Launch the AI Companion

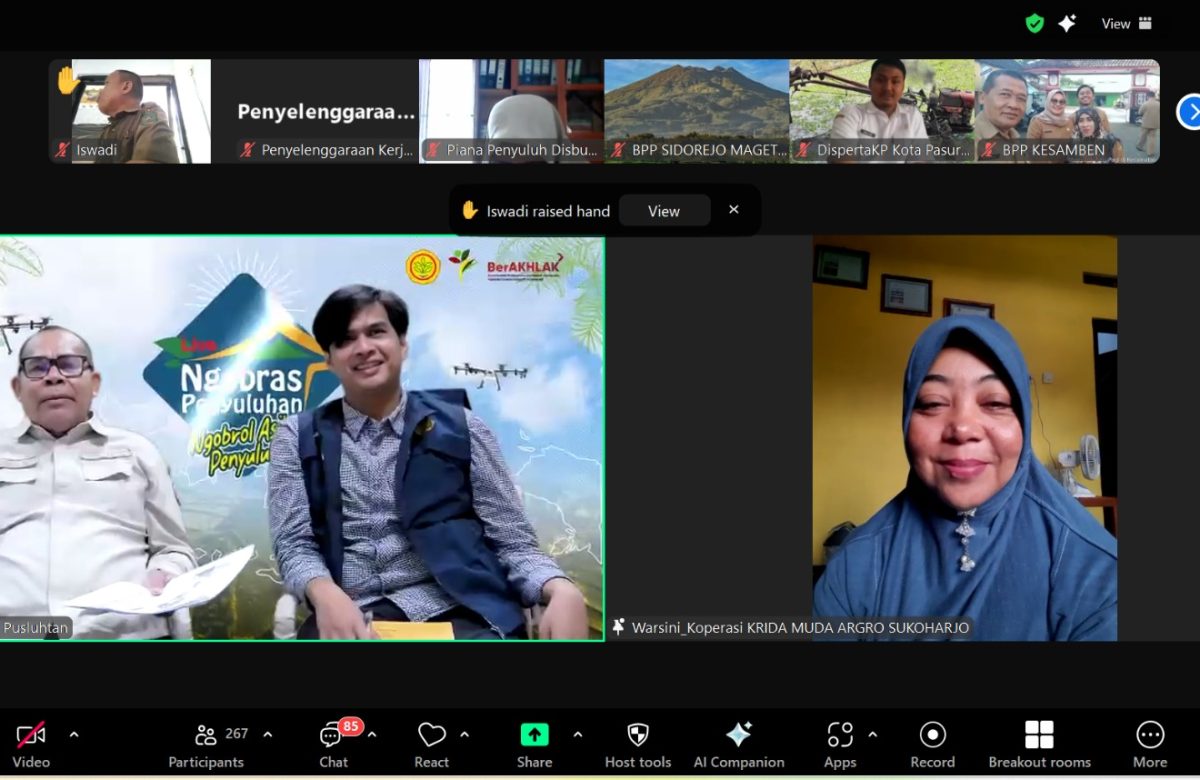coord(739,745)
